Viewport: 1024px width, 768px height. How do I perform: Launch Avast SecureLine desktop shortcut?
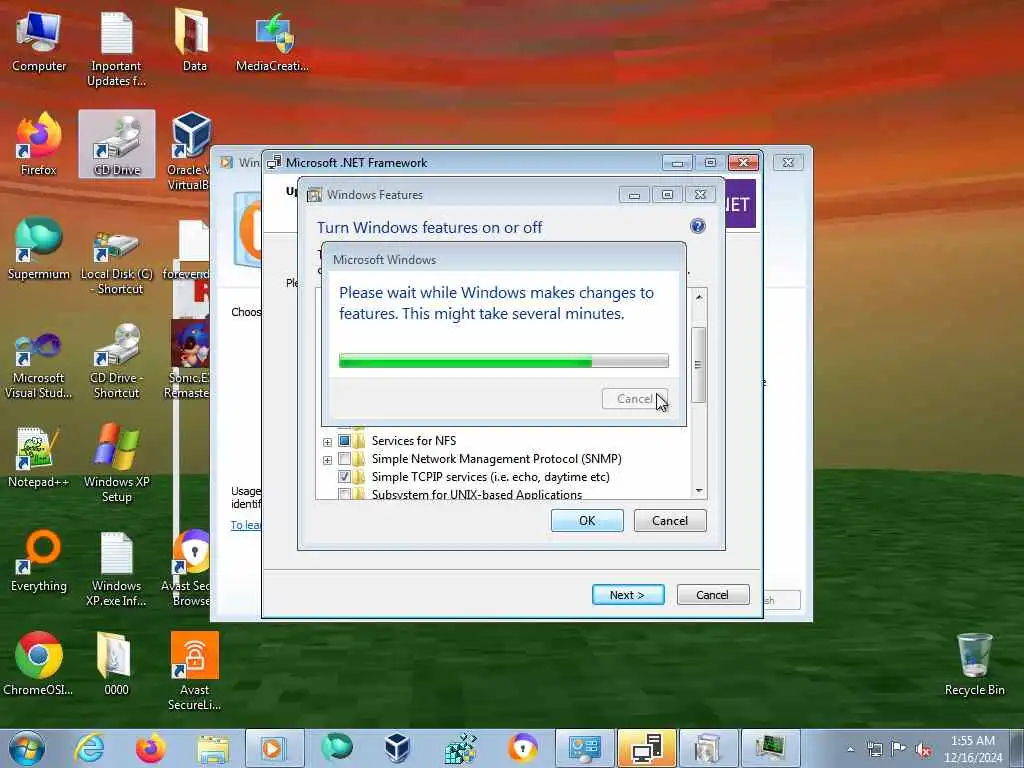coord(195,670)
